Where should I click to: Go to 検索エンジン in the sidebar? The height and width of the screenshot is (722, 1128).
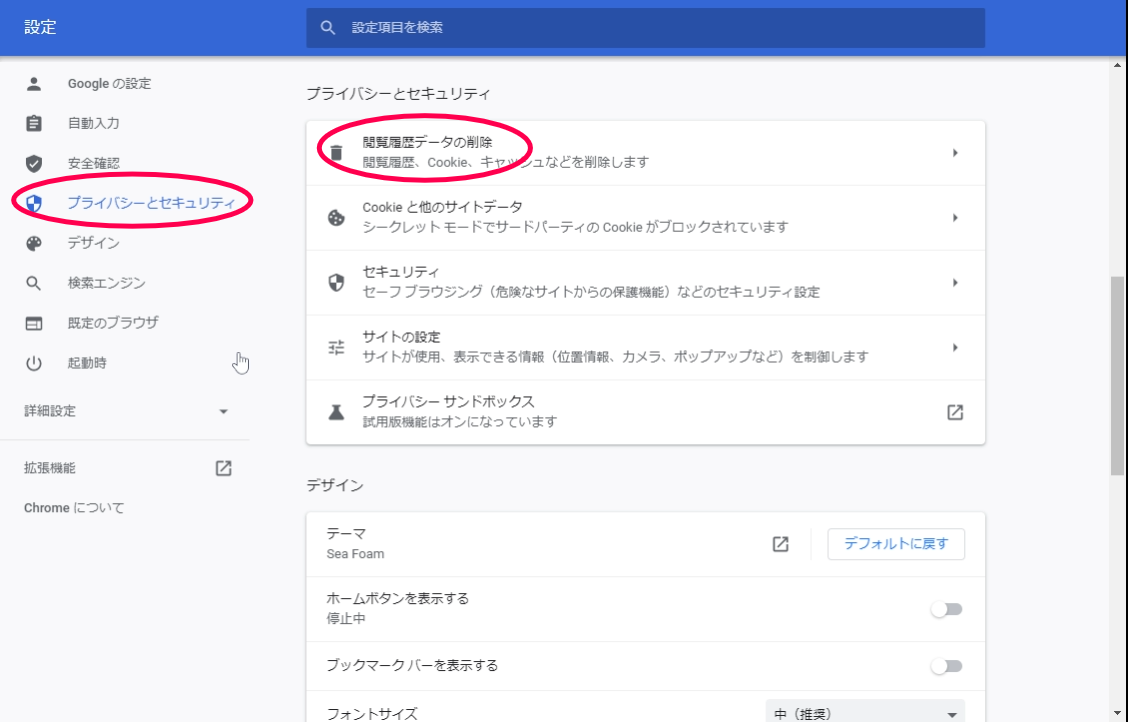(106, 283)
